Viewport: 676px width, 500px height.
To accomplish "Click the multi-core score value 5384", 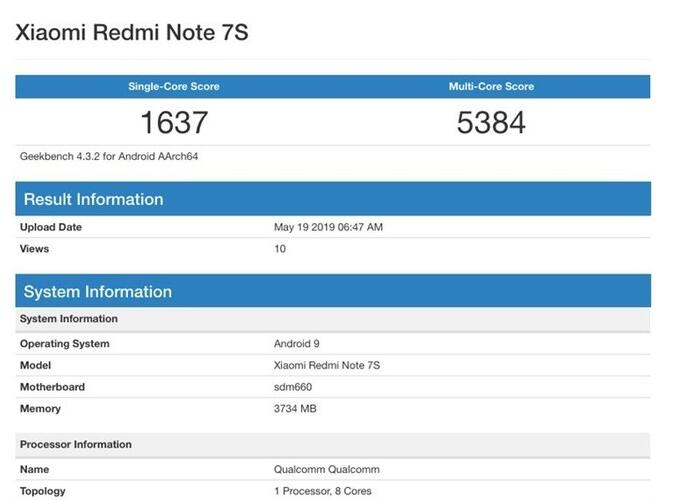I will click(491, 123).
